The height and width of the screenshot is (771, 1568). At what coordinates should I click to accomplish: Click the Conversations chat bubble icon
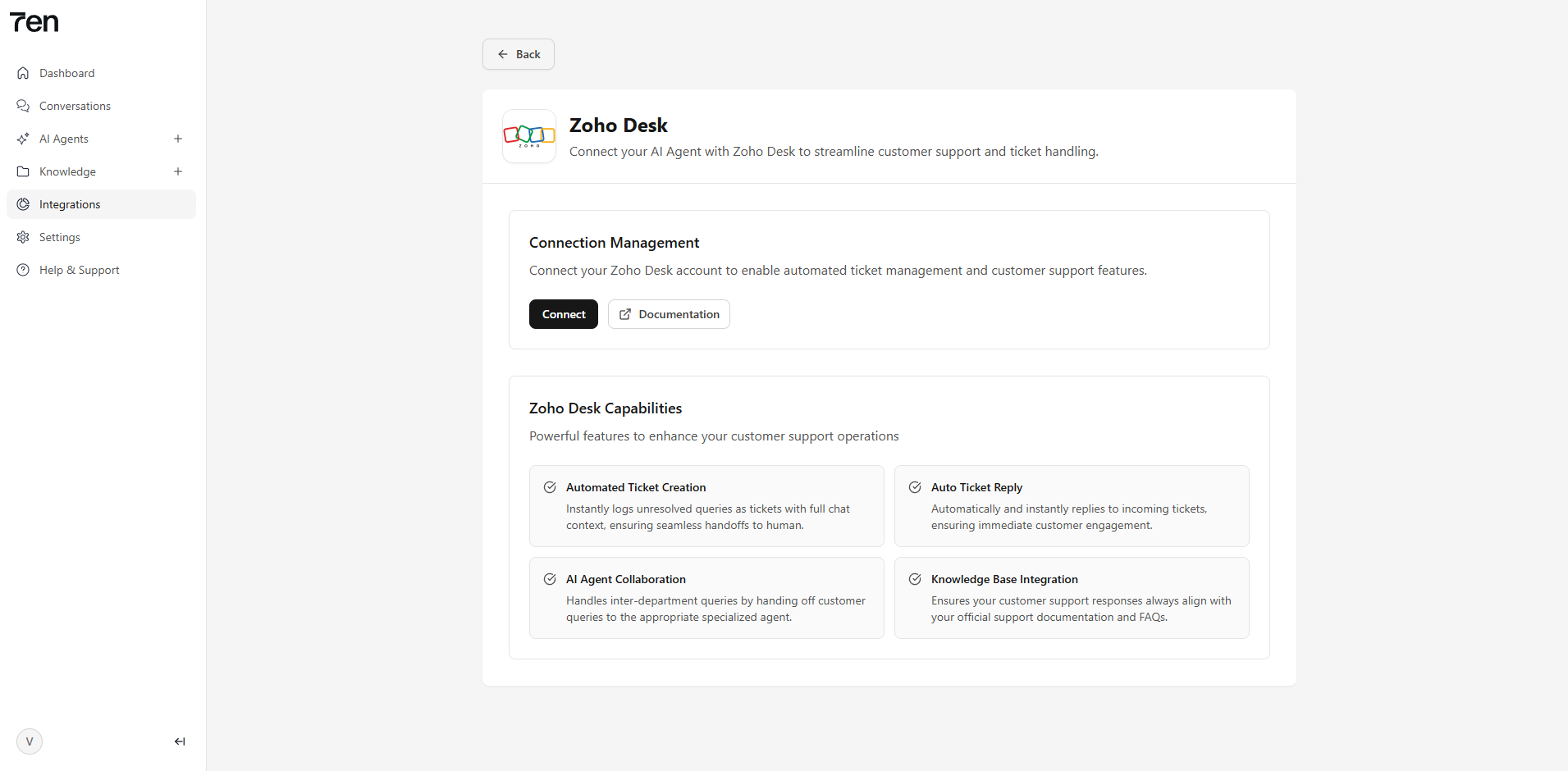[x=23, y=106]
